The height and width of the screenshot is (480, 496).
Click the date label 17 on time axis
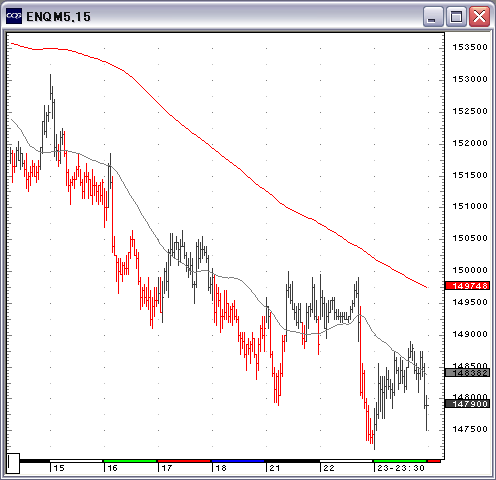[x=166, y=468]
